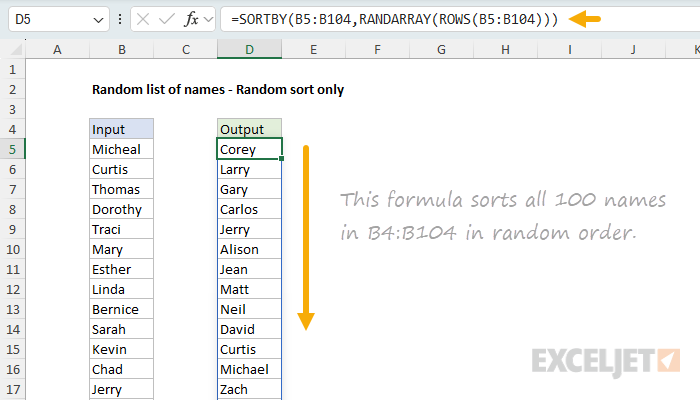Viewport: 700px width, 400px height.
Task: Select column A header
Action: (x=57, y=49)
